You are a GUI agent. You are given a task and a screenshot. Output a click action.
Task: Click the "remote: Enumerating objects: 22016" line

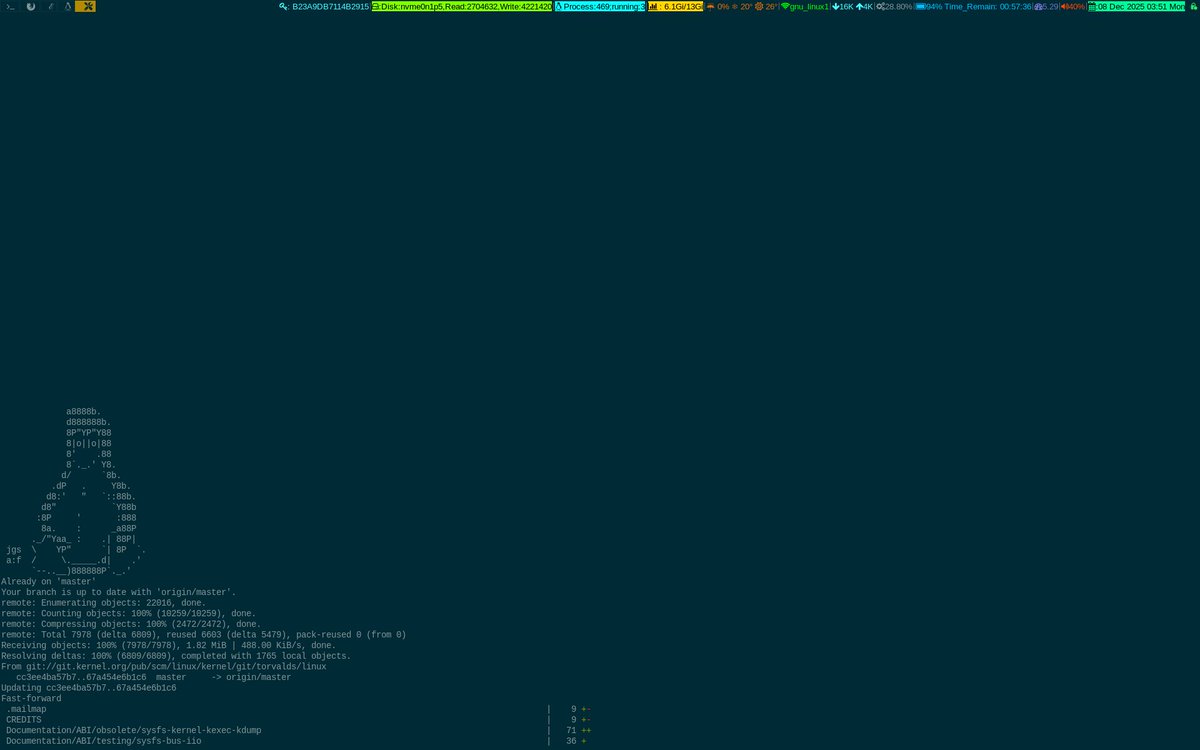pos(104,603)
